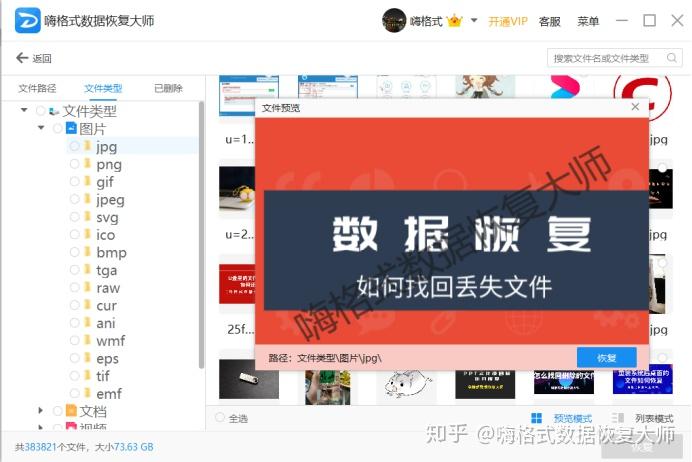692x462 pixels.
Task: Switch to the 文件路径 tab
Action: pyautogui.click(x=38, y=89)
